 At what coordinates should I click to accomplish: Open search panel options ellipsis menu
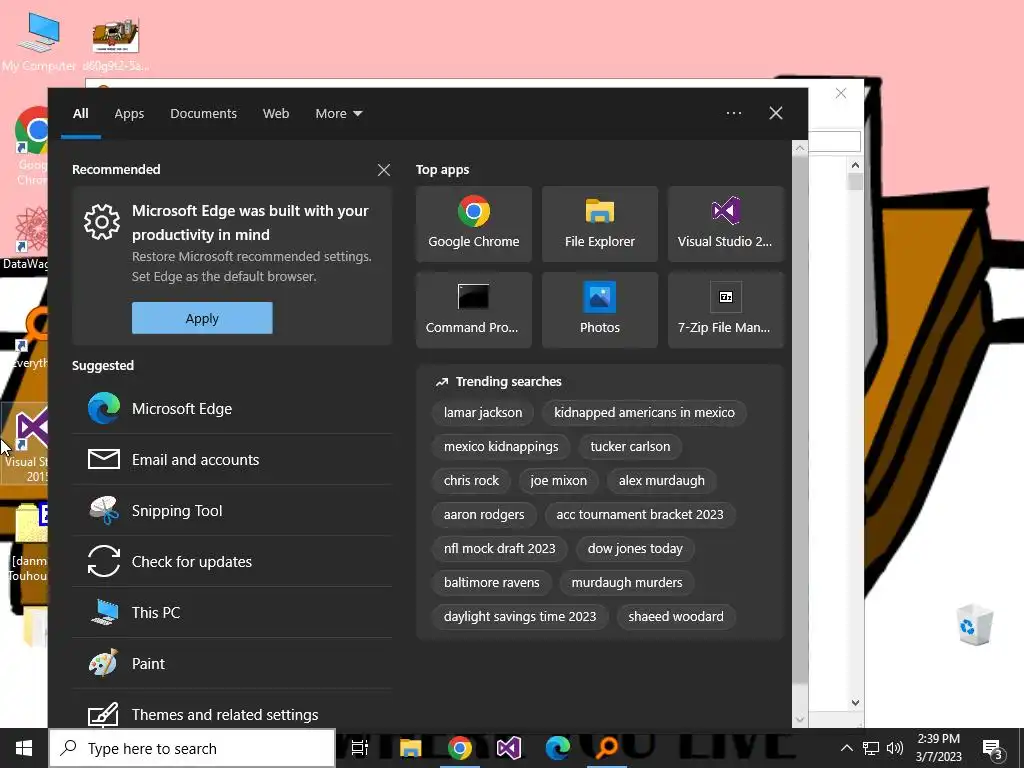point(734,113)
